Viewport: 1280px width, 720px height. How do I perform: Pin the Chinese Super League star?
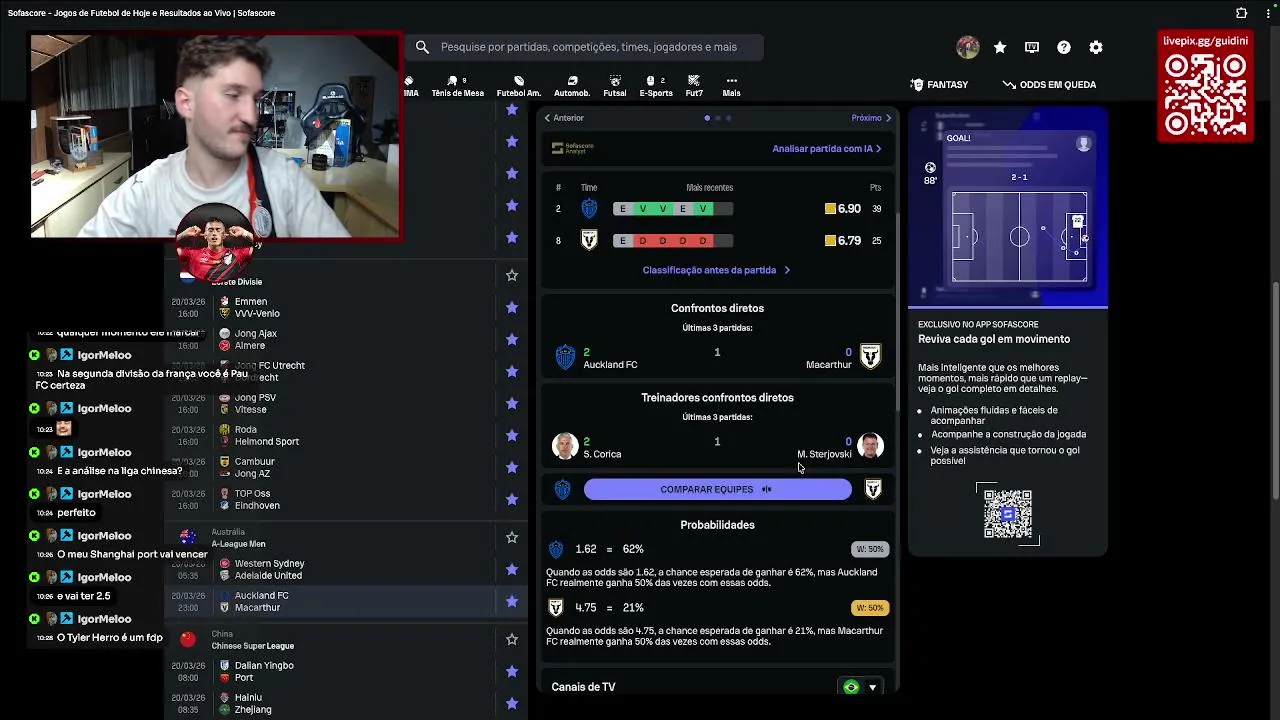(x=512, y=639)
